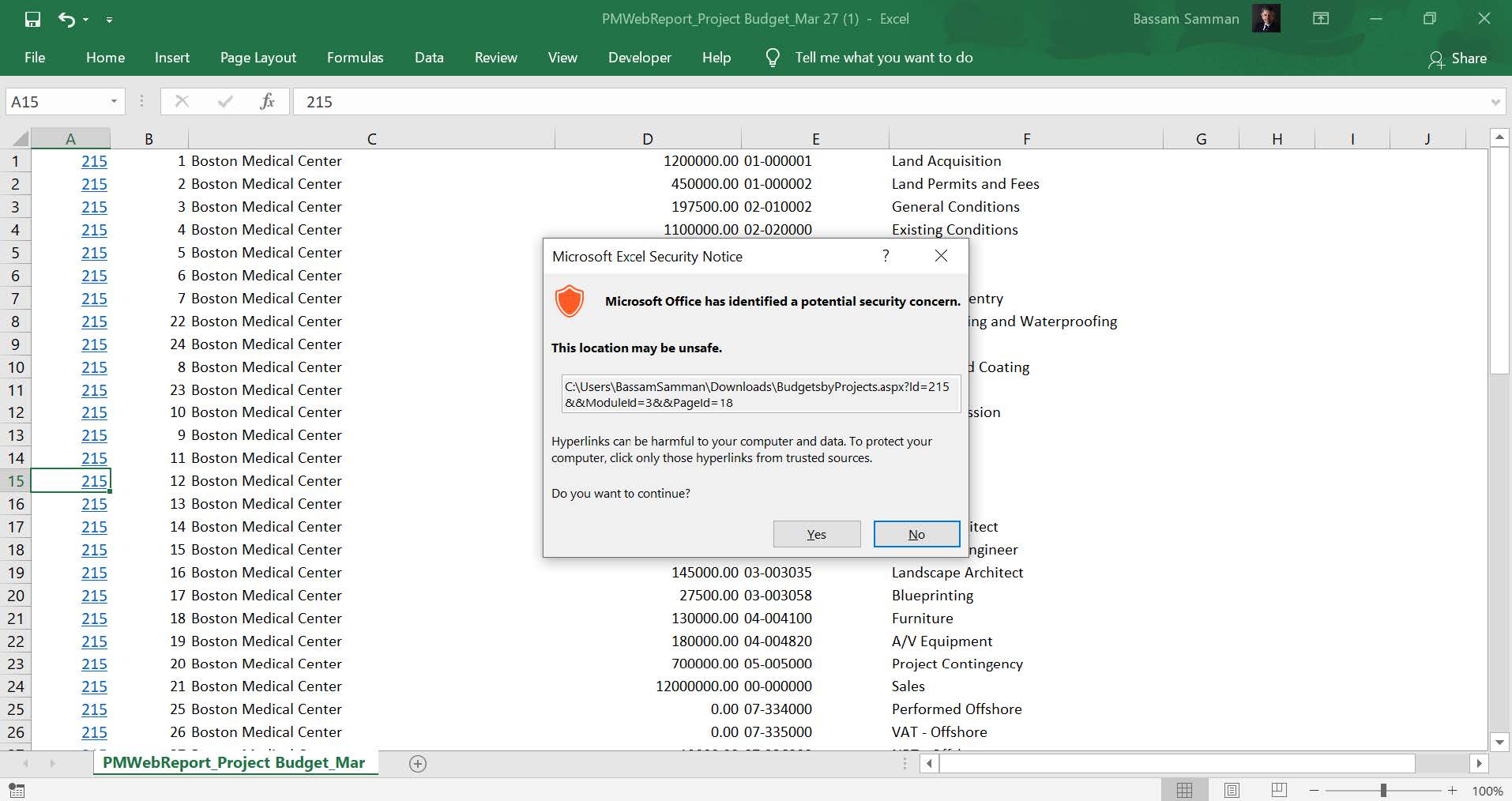
Task: Select Normal view icon in status bar
Action: [x=1184, y=790]
